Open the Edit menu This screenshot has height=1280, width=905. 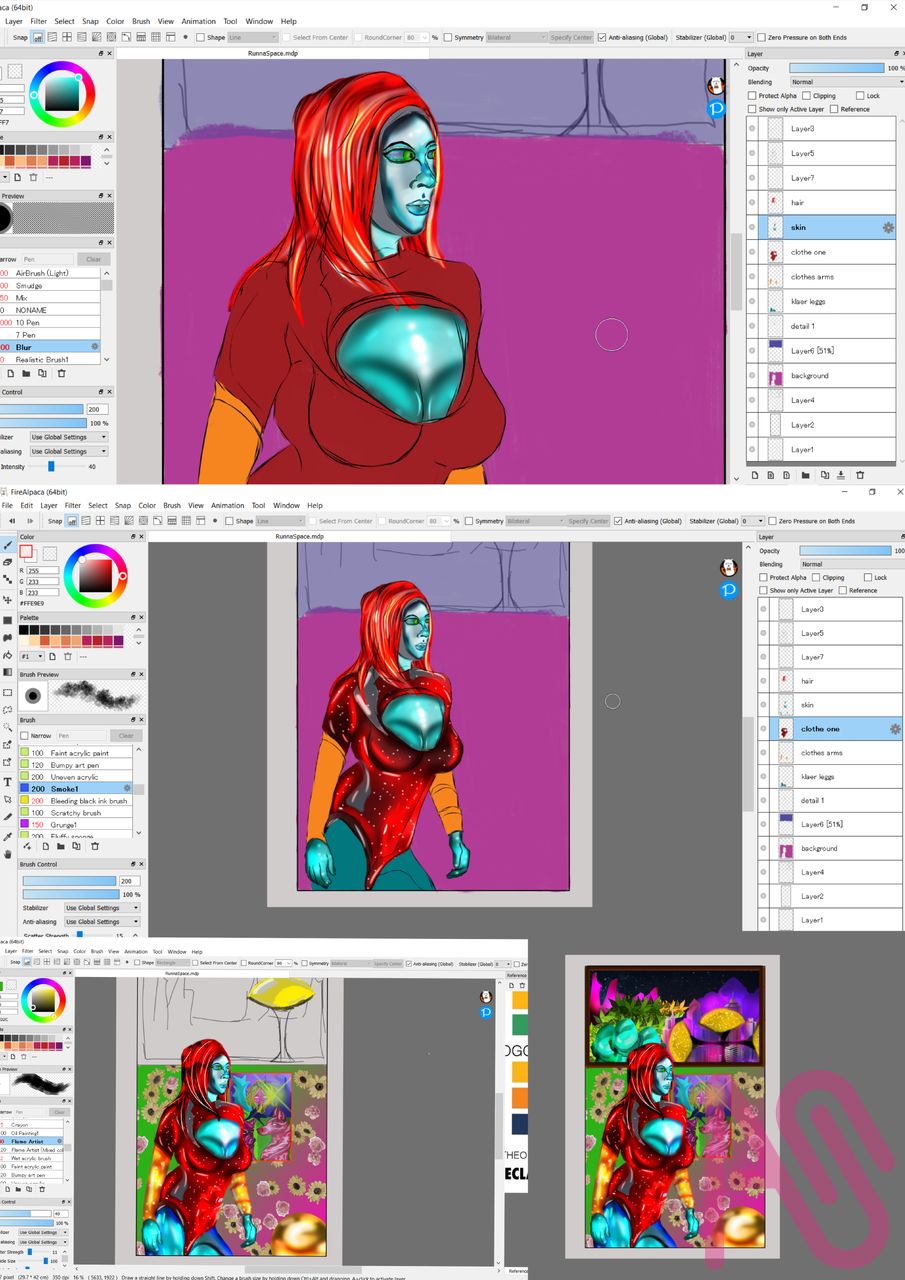(26, 505)
